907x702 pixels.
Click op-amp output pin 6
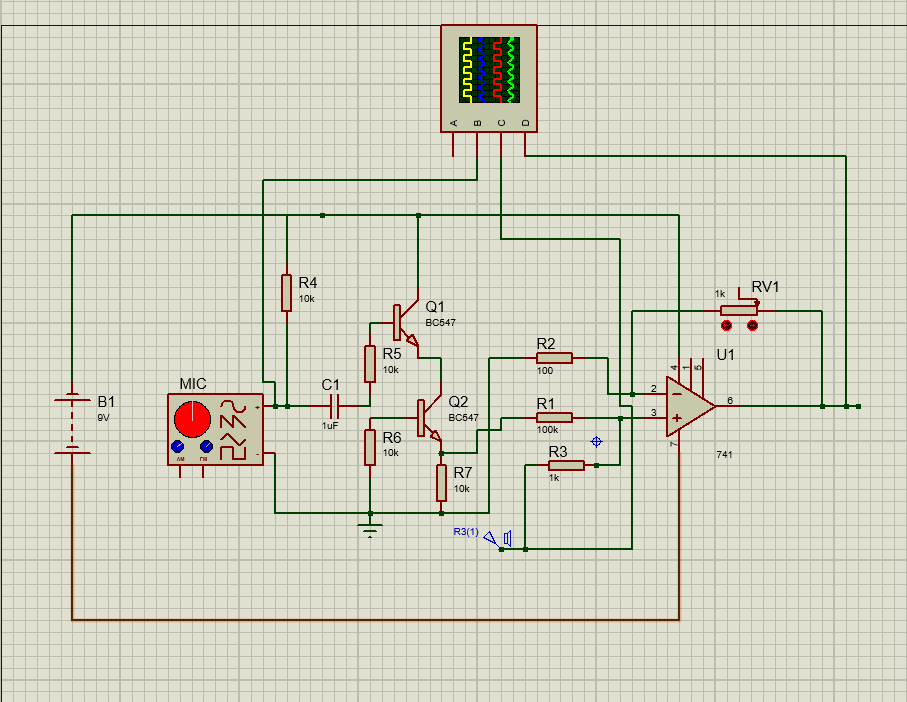tap(728, 406)
